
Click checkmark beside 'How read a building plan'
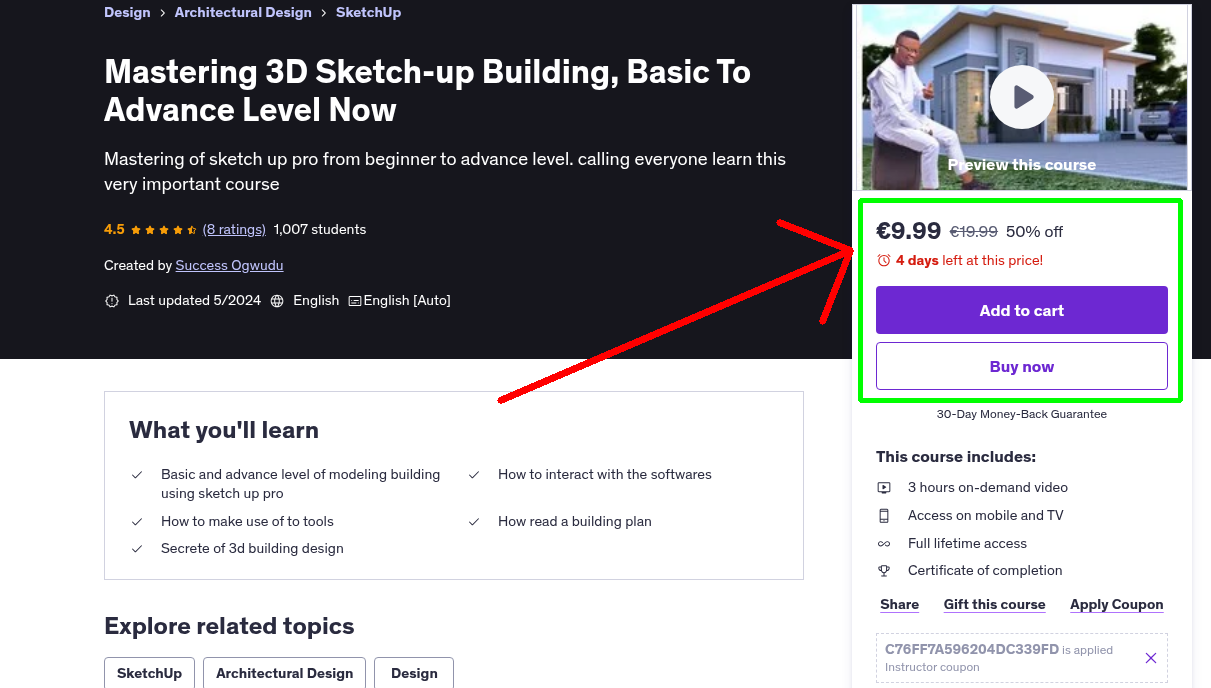(474, 522)
